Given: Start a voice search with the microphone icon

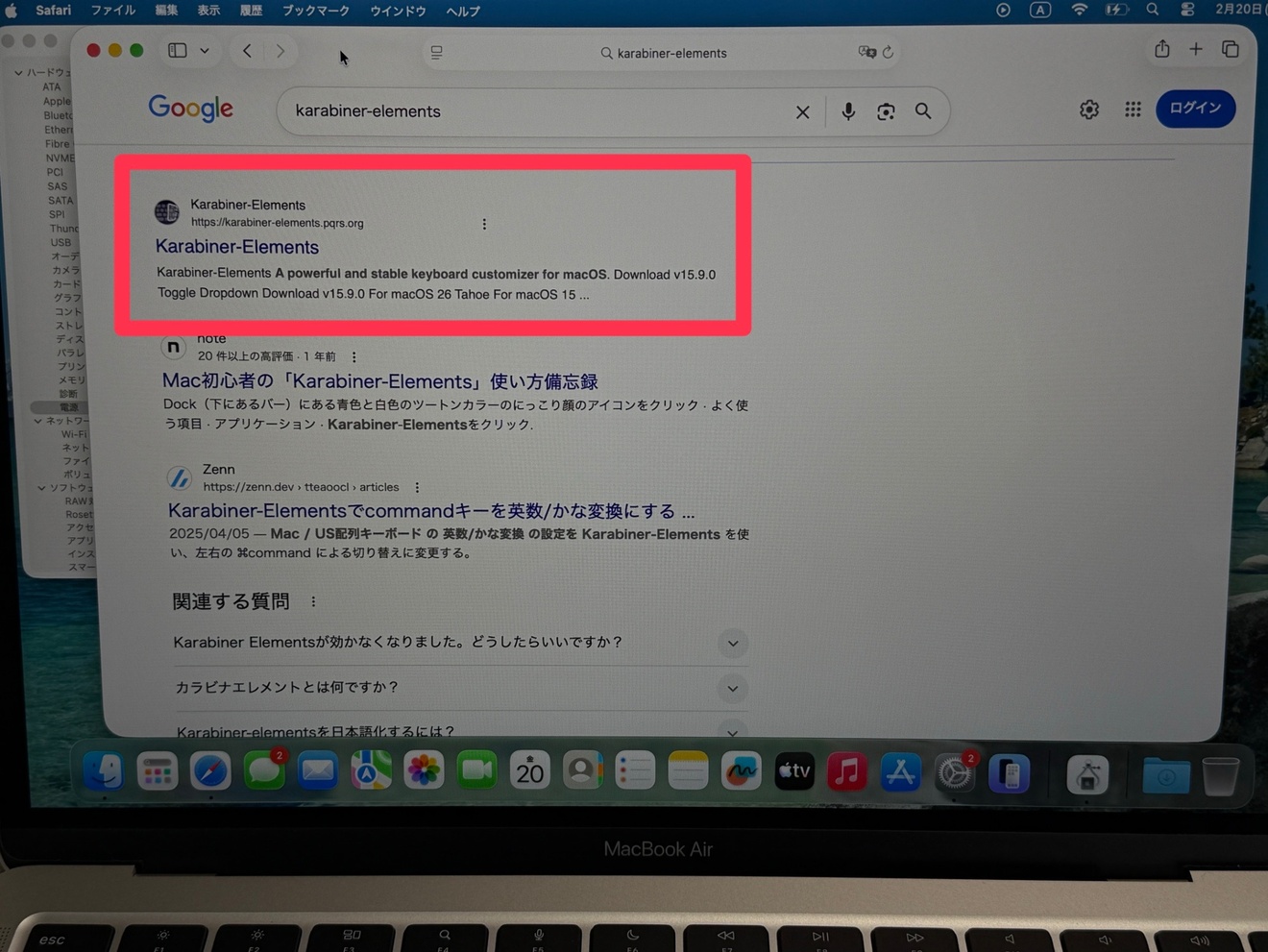Looking at the screenshot, I should pos(848,111).
